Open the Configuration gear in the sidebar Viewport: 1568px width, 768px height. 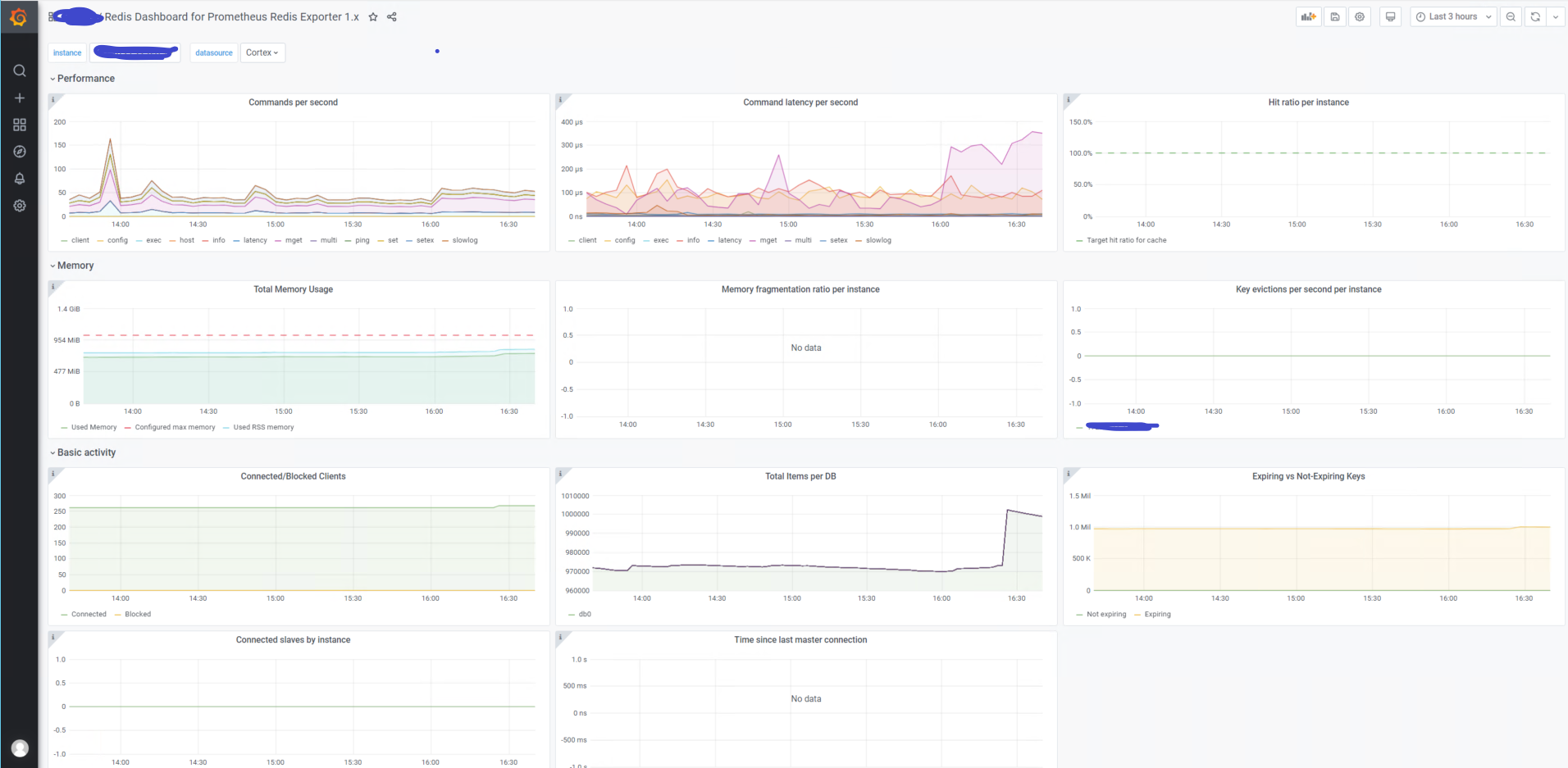click(20, 206)
